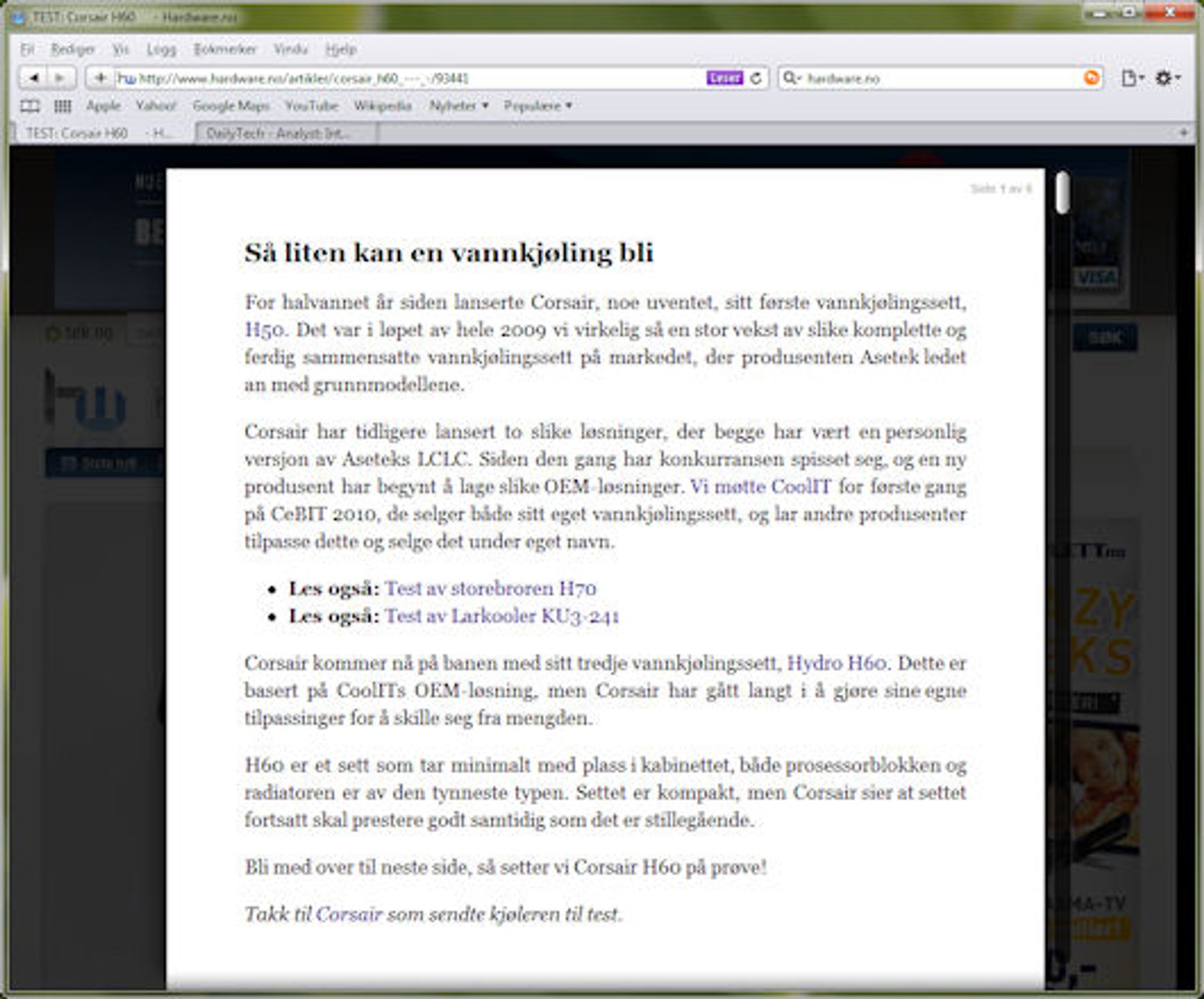Image resolution: width=1204 pixels, height=999 pixels.
Task: Open the Wikipedia bookmark
Action: coord(383,106)
